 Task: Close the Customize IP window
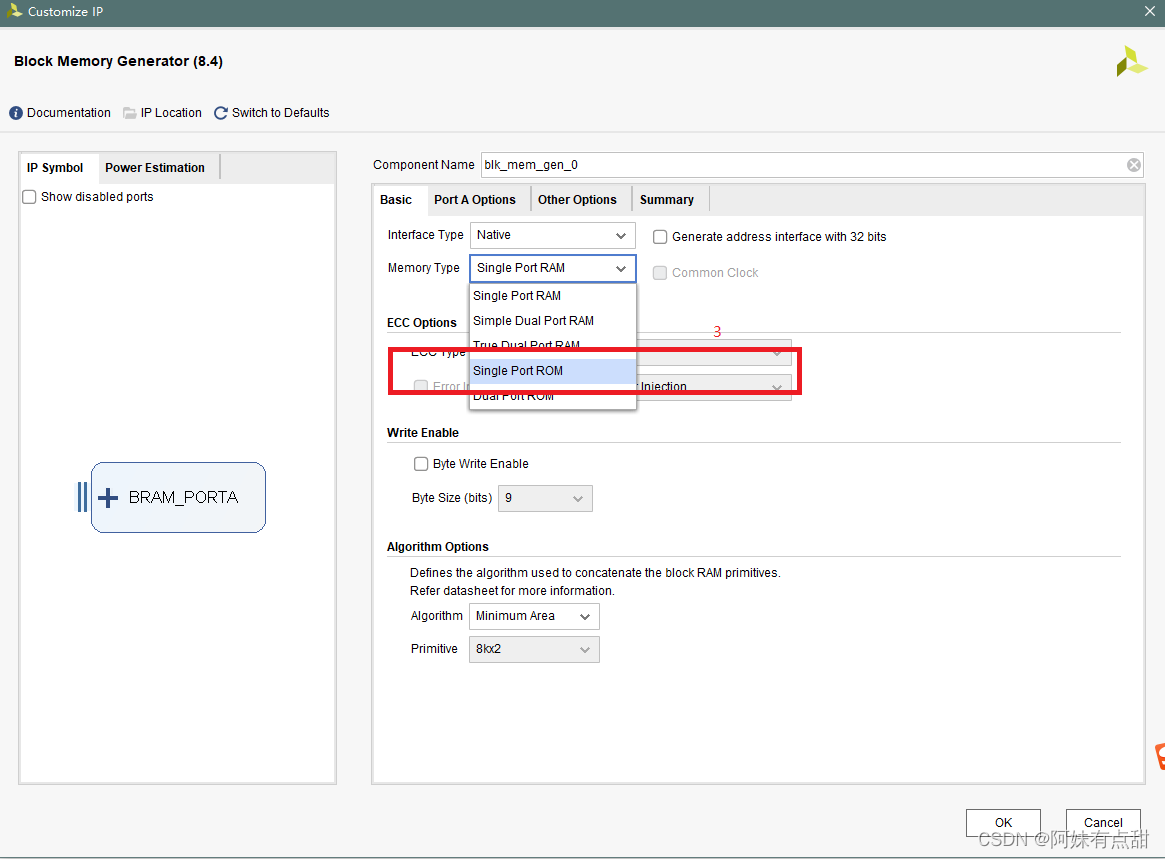tap(1149, 11)
